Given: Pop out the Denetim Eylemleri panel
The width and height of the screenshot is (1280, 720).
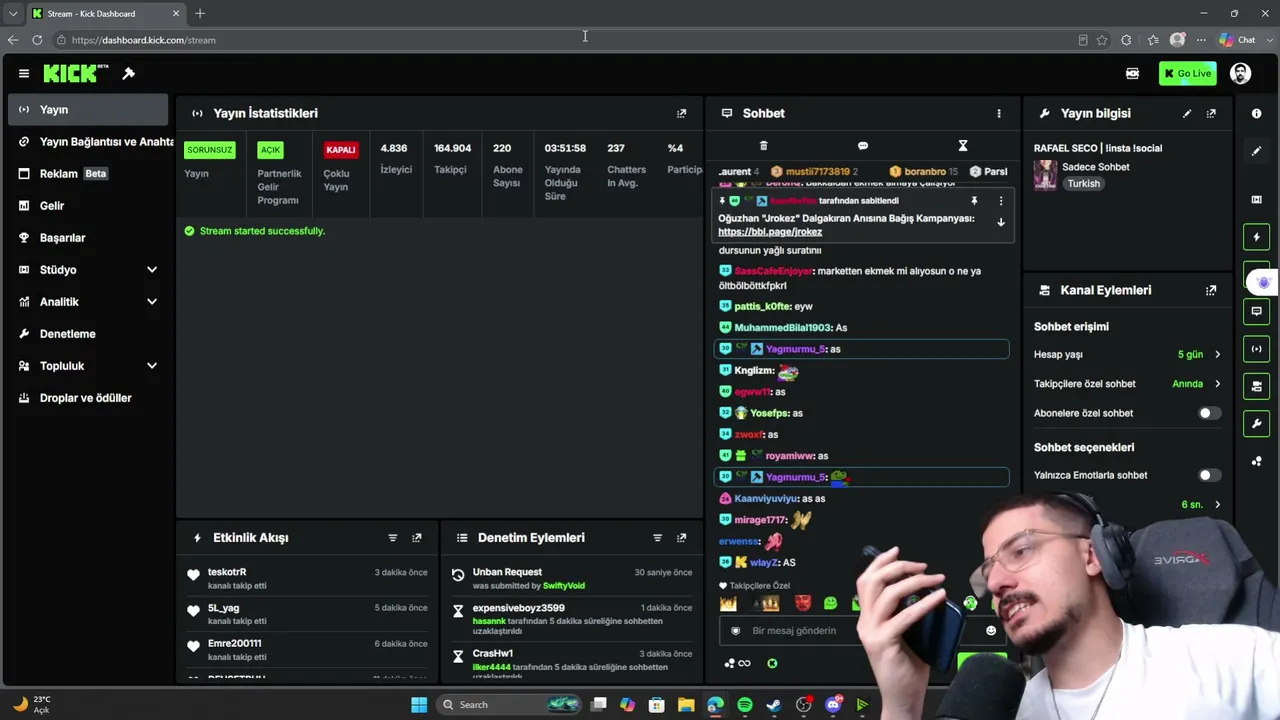Looking at the screenshot, I should [682, 537].
